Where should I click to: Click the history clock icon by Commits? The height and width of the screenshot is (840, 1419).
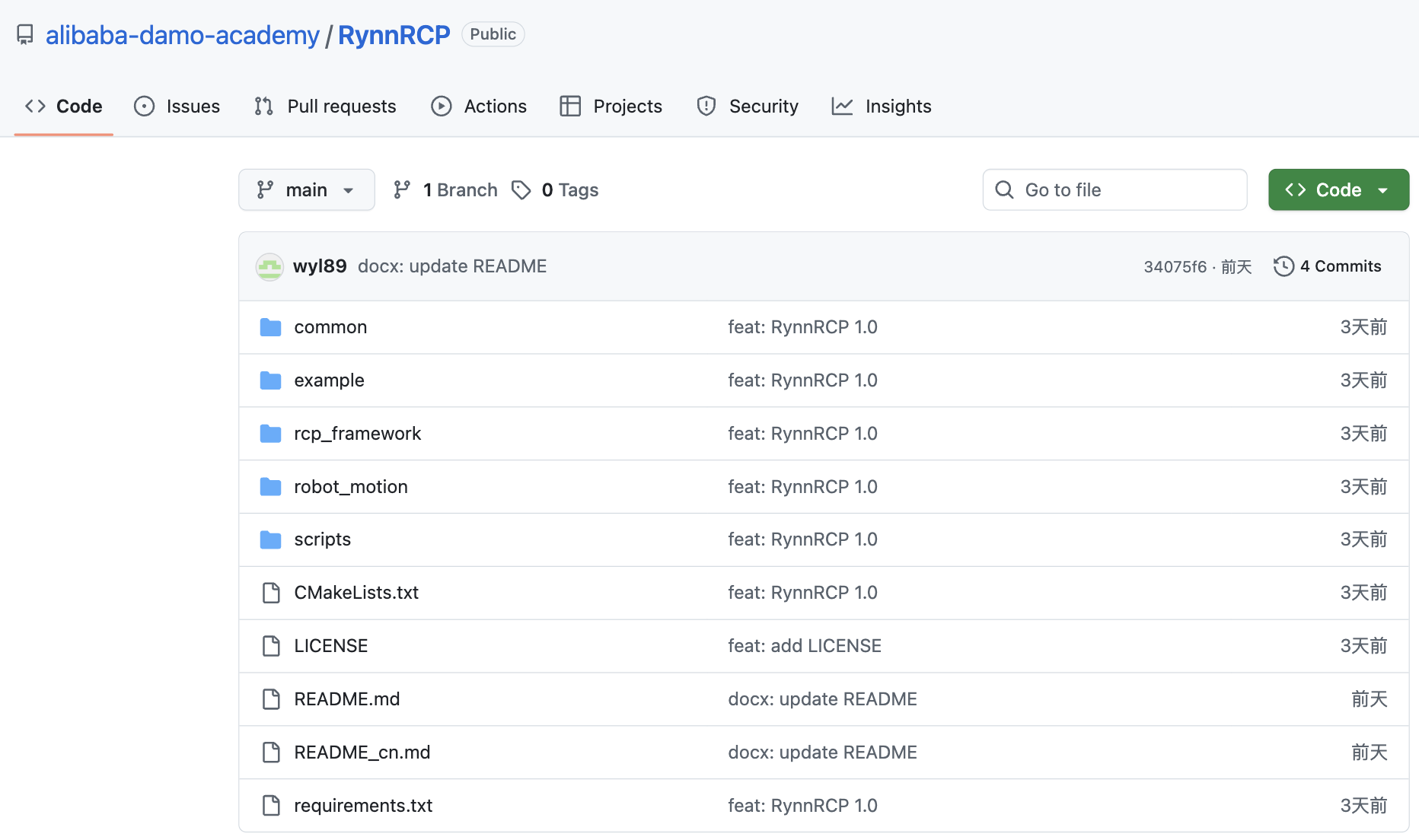click(1283, 266)
